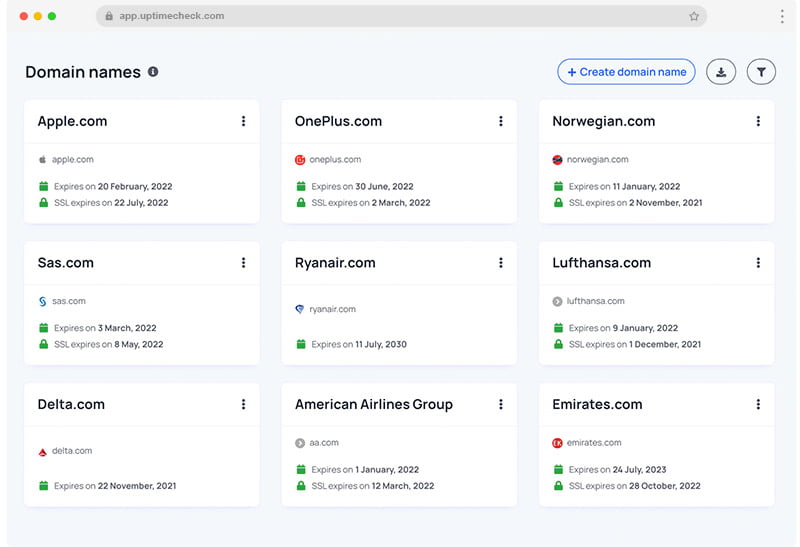Click the SAS favicon next to sas.com
Screen dimensions: 800x547
[43, 302]
